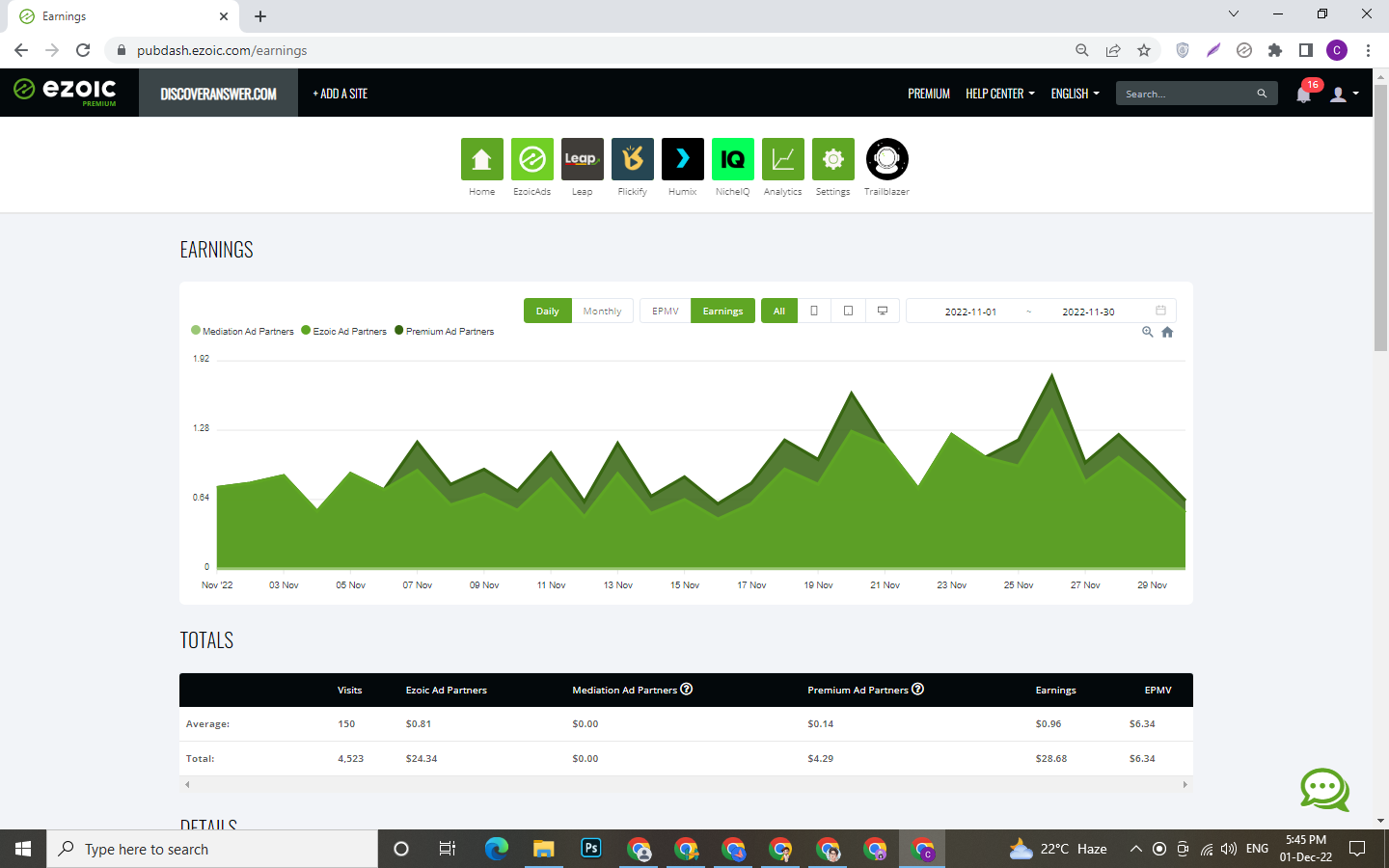This screenshot has height=868, width=1389.
Task: Share this page from the address bar
Action: click(1113, 50)
